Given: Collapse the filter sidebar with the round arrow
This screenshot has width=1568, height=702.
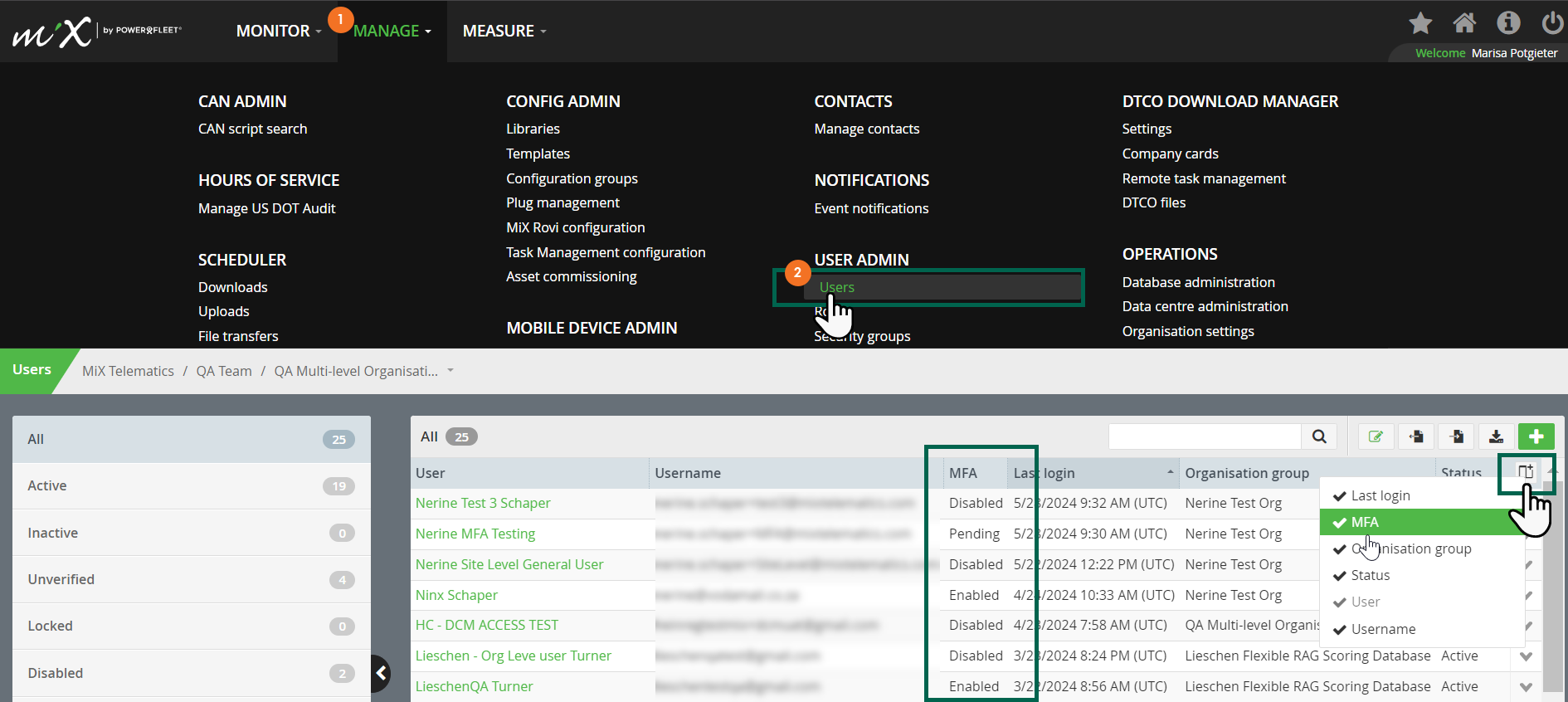Looking at the screenshot, I should point(381,673).
